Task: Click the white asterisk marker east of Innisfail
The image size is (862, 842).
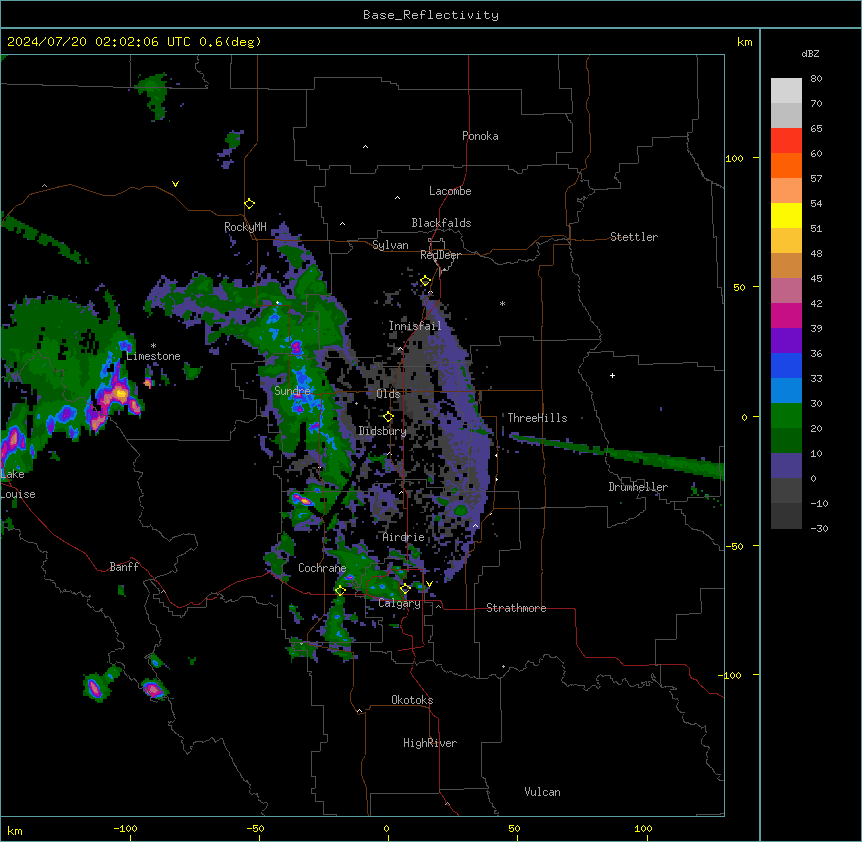Action: pyautogui.click(x=502, y=303)
